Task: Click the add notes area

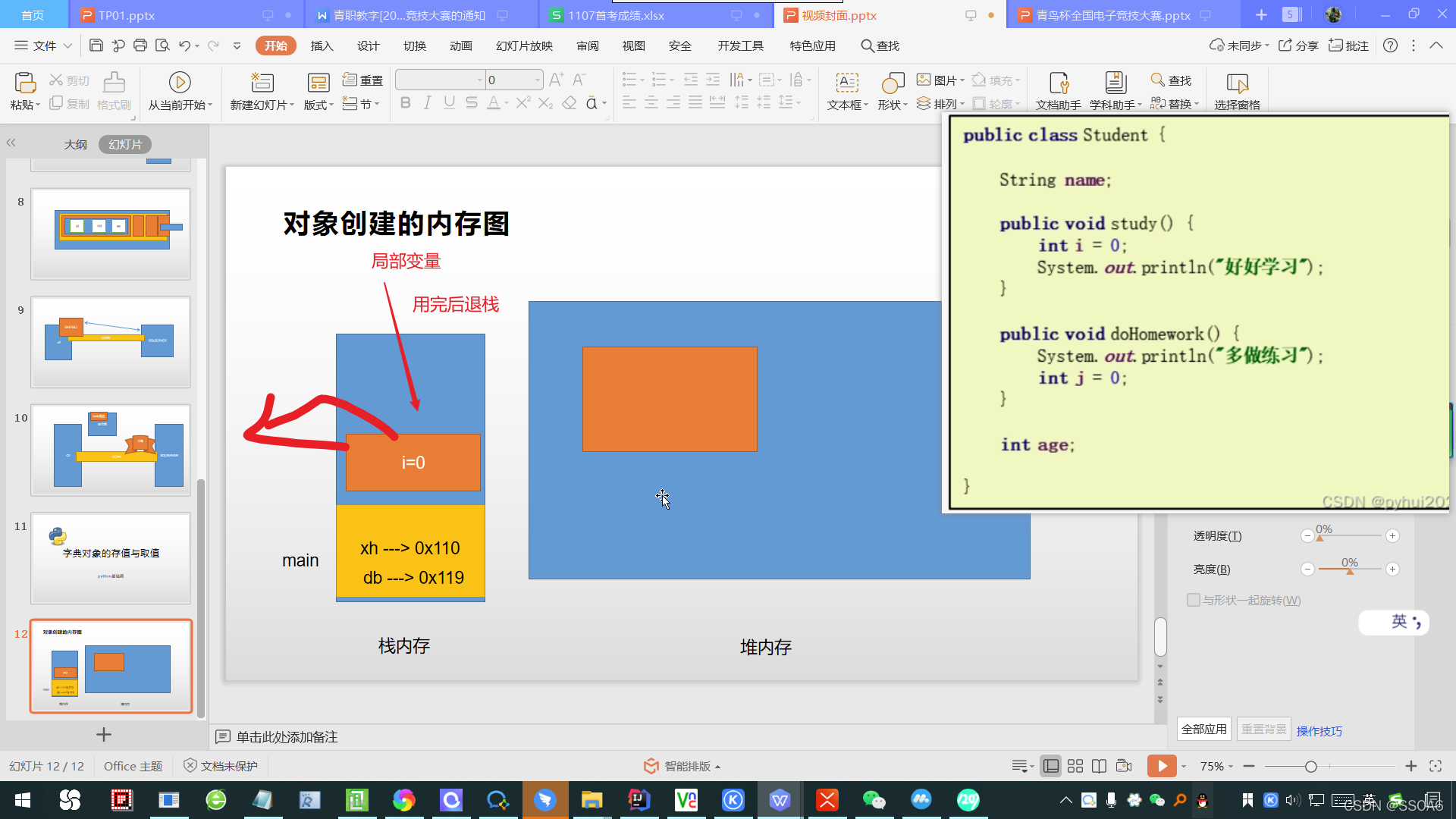Action: pyautogui.click(x=287, y=736)
